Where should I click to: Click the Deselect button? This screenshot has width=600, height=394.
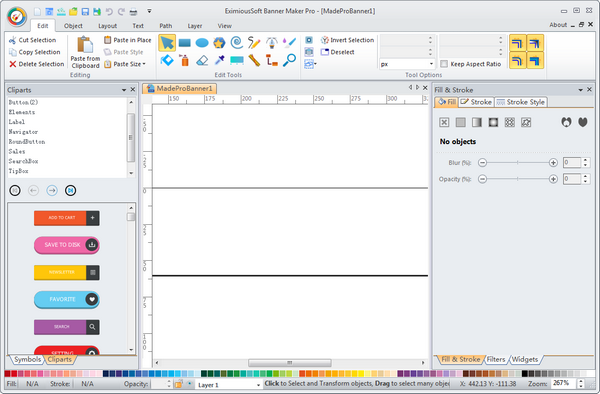pyautogui.click(x=338, y=52)
